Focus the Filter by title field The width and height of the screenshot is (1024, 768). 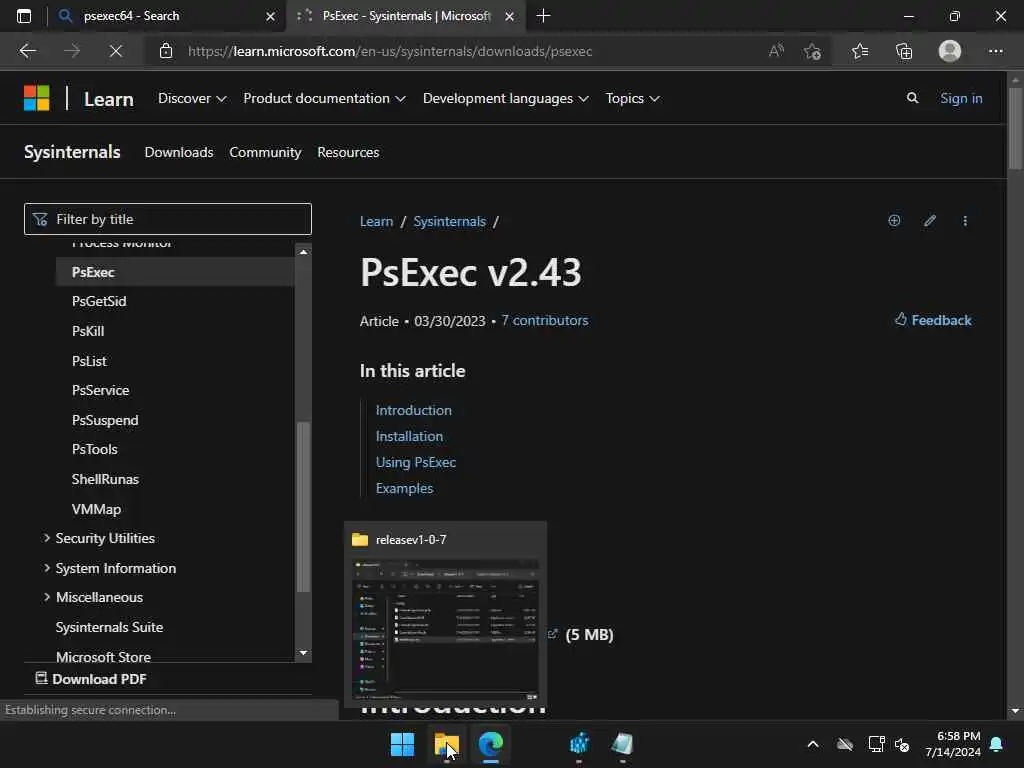(168, 219)
